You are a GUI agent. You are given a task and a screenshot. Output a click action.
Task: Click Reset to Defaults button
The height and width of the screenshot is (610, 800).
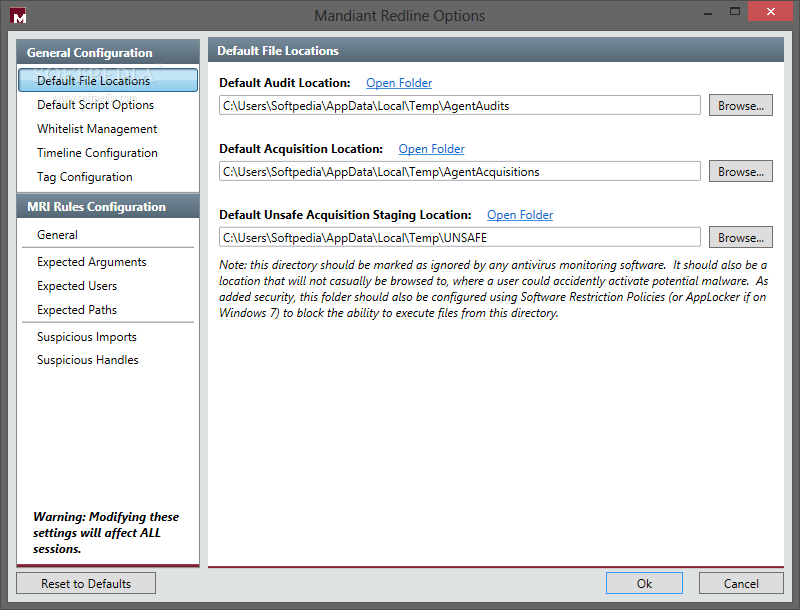86,583
